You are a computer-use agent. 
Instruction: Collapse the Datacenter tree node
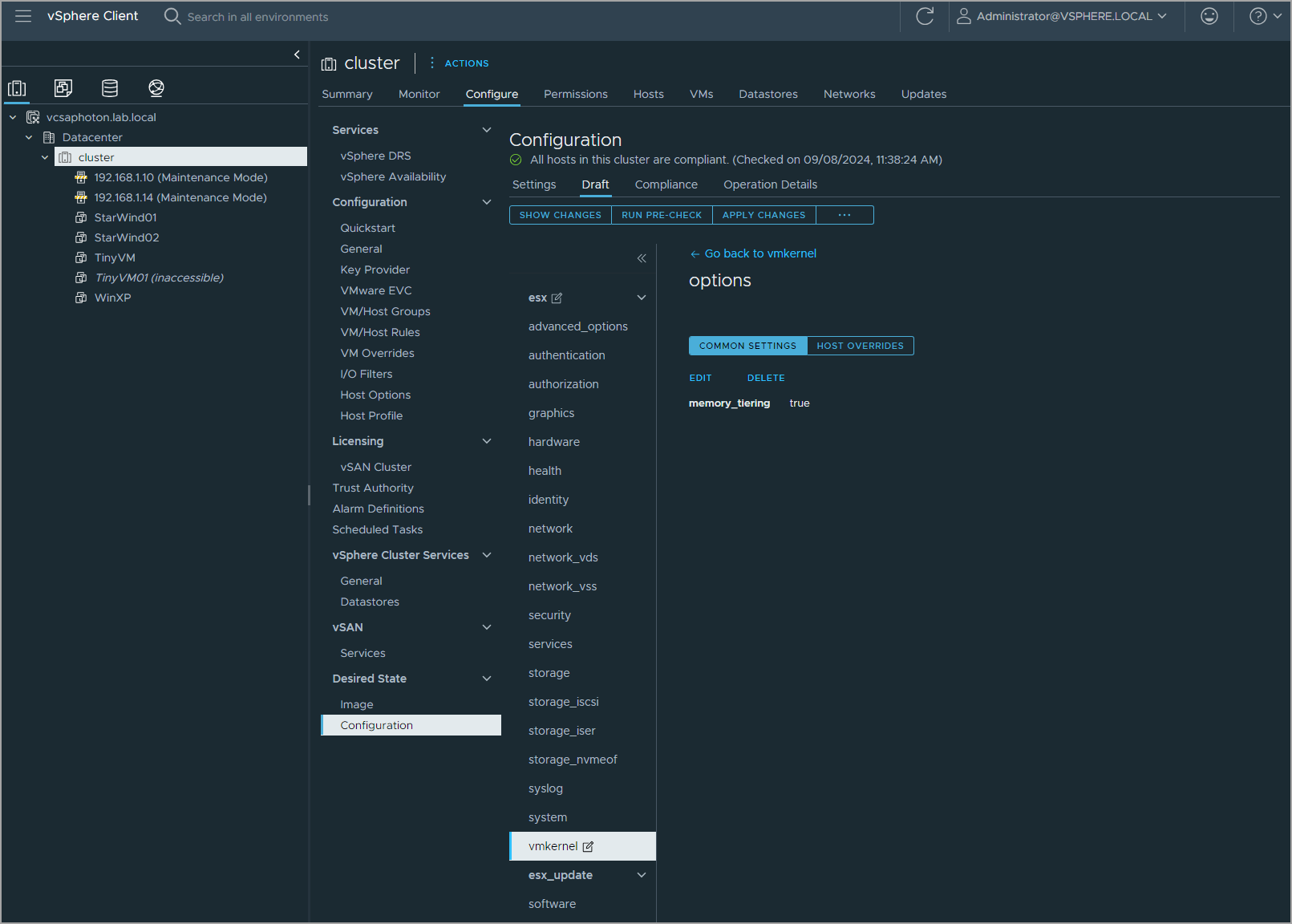[x=29, y=137]
